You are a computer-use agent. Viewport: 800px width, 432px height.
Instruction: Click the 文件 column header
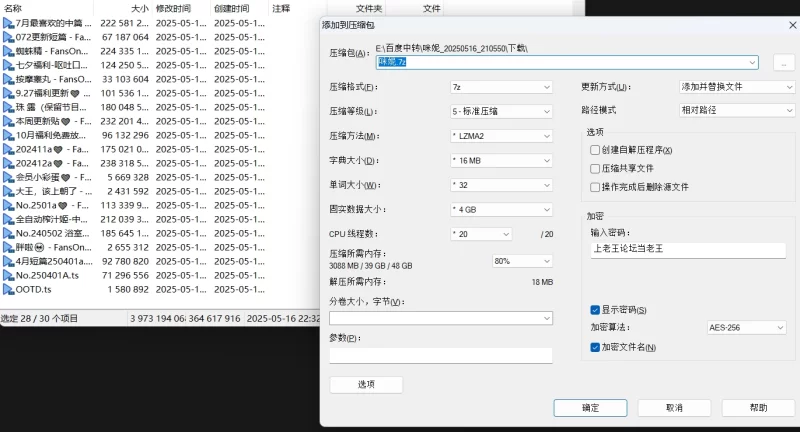[431, 8]
